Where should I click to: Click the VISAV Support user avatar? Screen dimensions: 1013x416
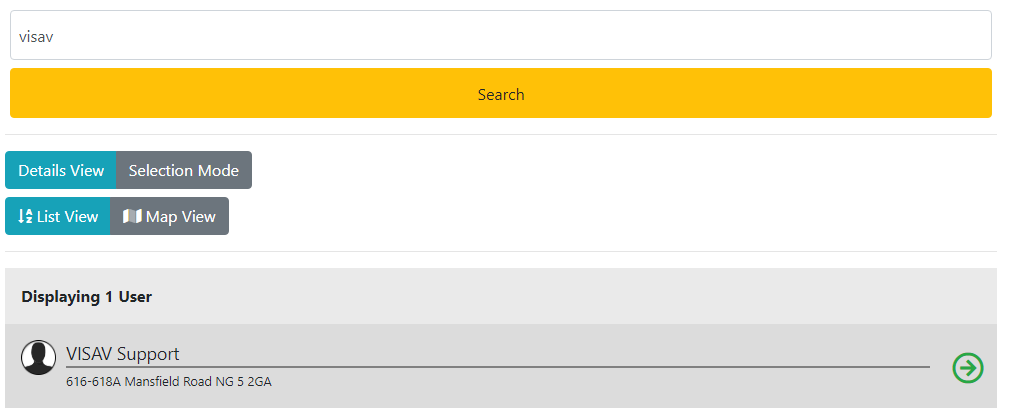[x=38, y=358]
